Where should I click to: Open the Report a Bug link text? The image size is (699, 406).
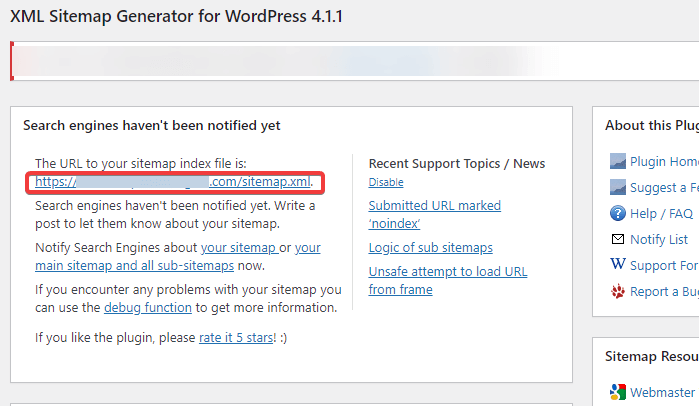tap(664, 291)
